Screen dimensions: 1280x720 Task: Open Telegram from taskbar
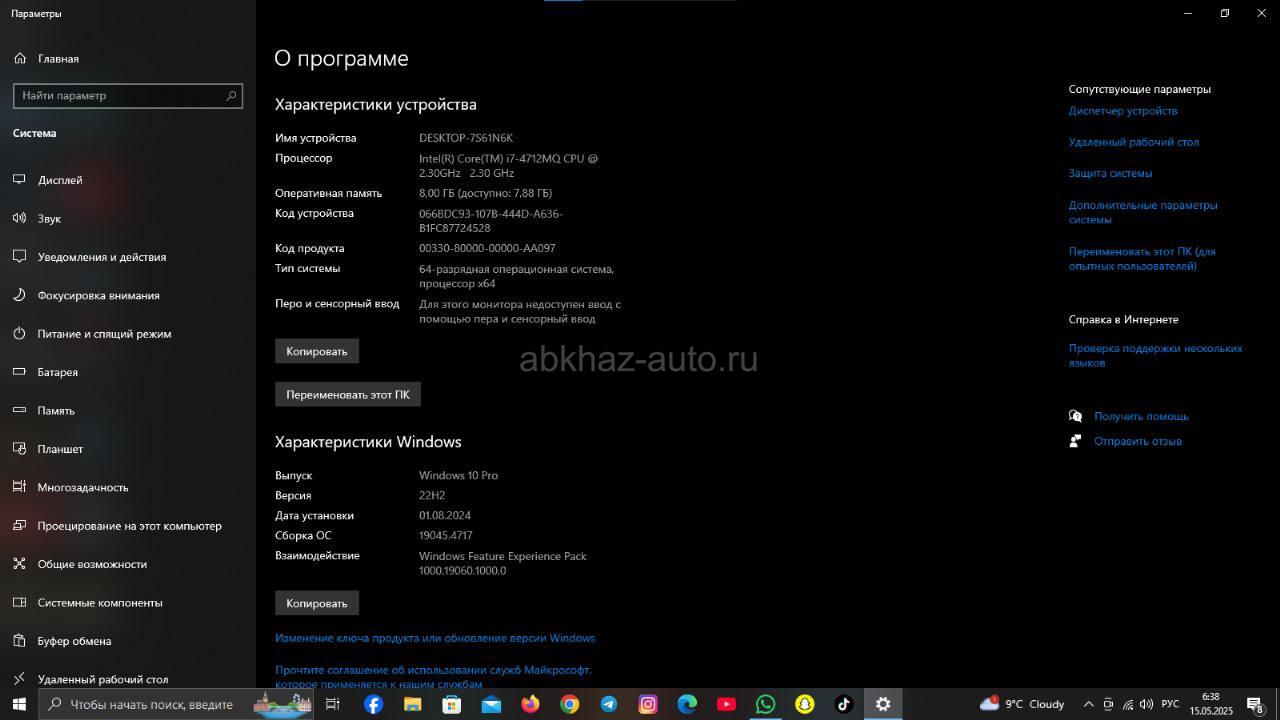(608, 704)
